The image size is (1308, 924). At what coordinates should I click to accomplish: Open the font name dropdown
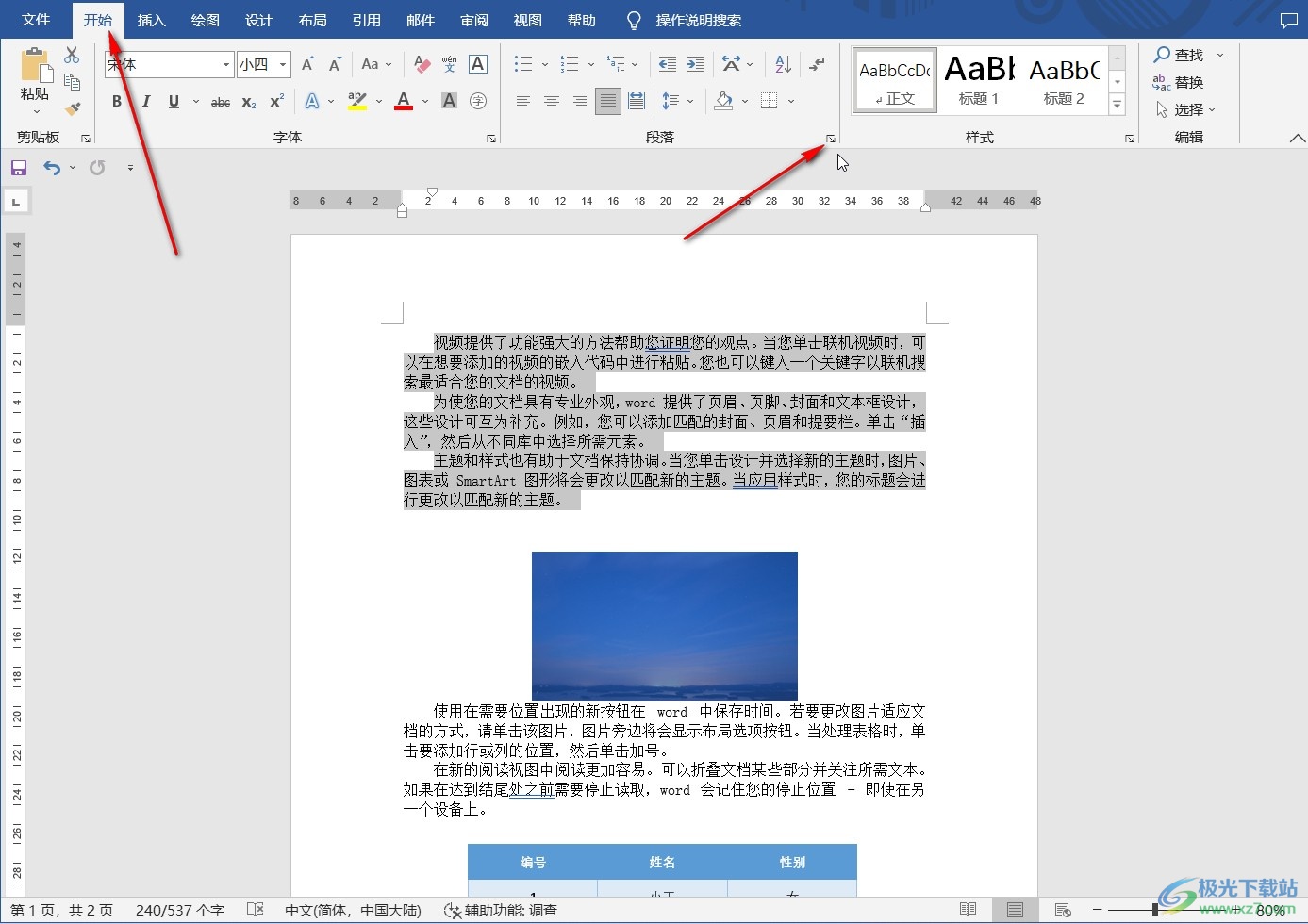click(x=224, y=64)
